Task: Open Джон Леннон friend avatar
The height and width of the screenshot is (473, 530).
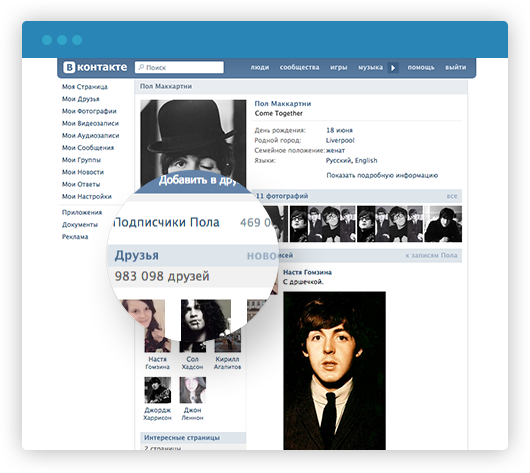Action: [193, 390]
